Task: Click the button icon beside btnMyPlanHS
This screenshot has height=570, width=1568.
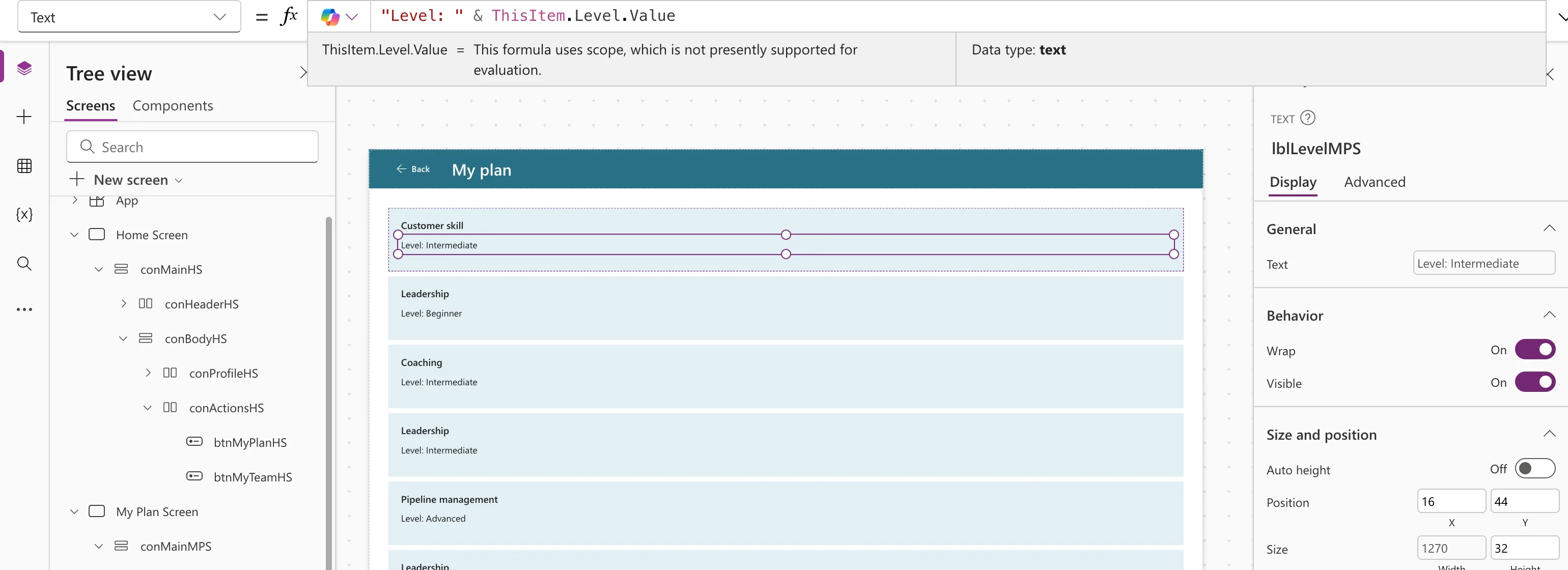Action: click(x=194, y=442)
